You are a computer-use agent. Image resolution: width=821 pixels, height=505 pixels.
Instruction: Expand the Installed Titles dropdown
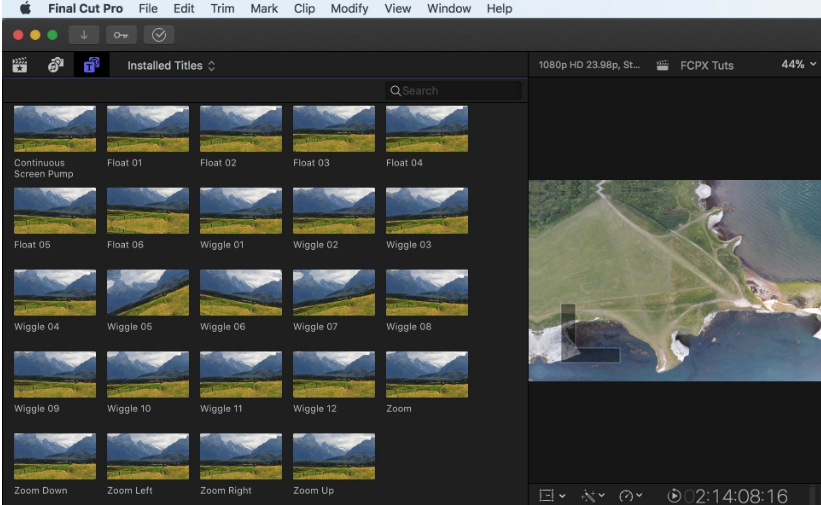(x=171, y=66)
